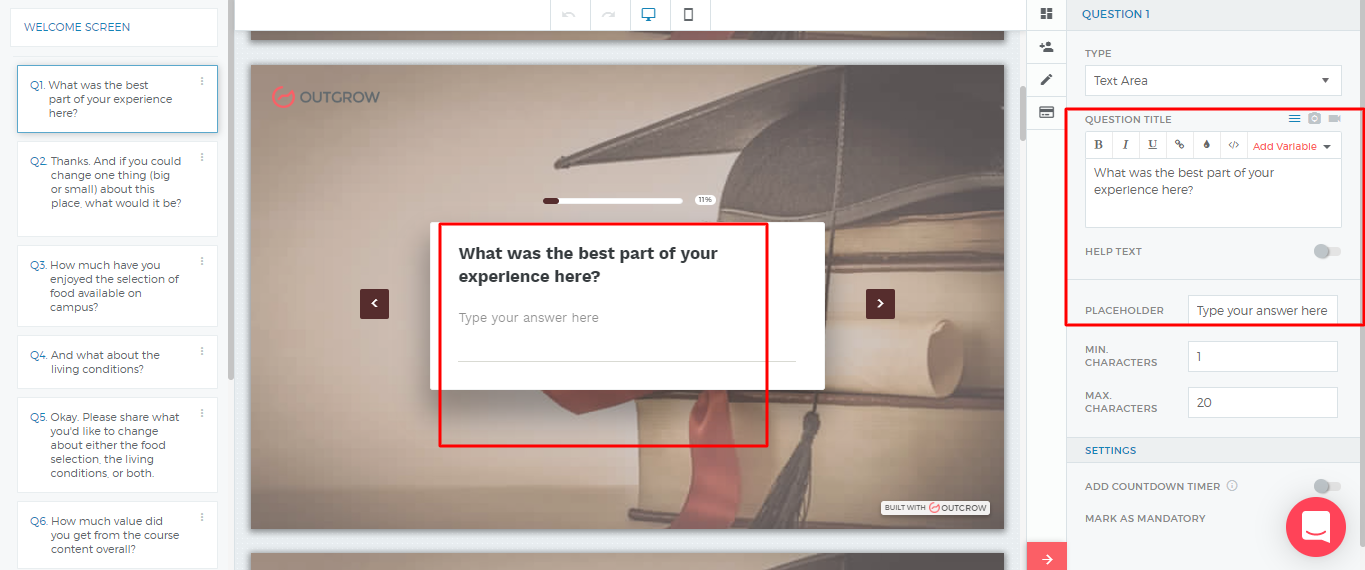Collapse panel with red arrow button

click(1047, 558)
